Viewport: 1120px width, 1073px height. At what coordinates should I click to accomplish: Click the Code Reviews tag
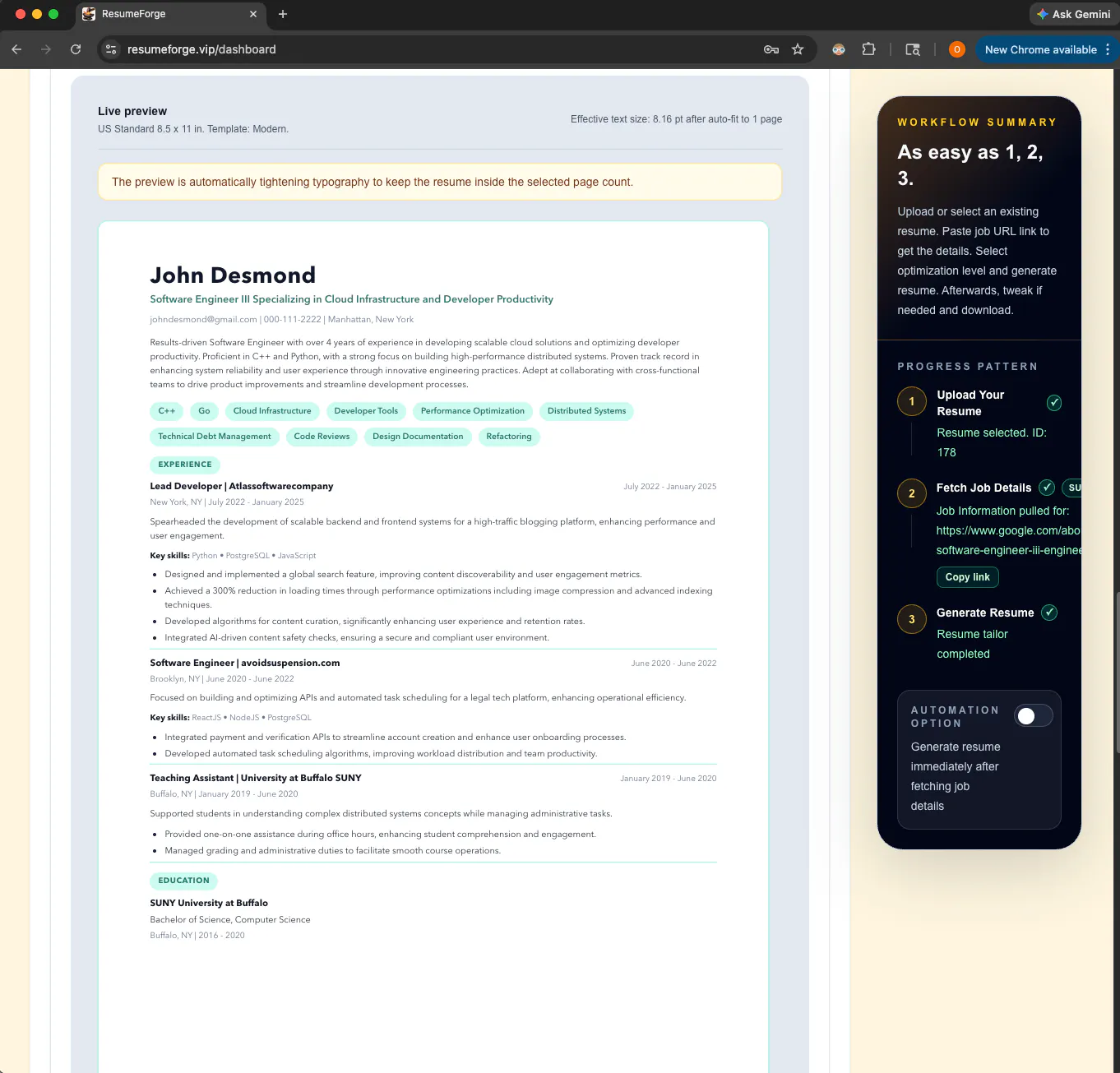322,437
